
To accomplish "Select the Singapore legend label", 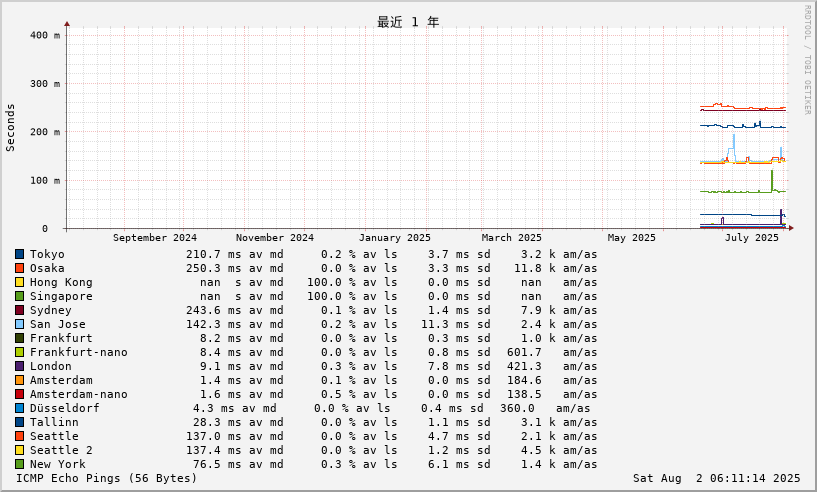I will 61,297.
